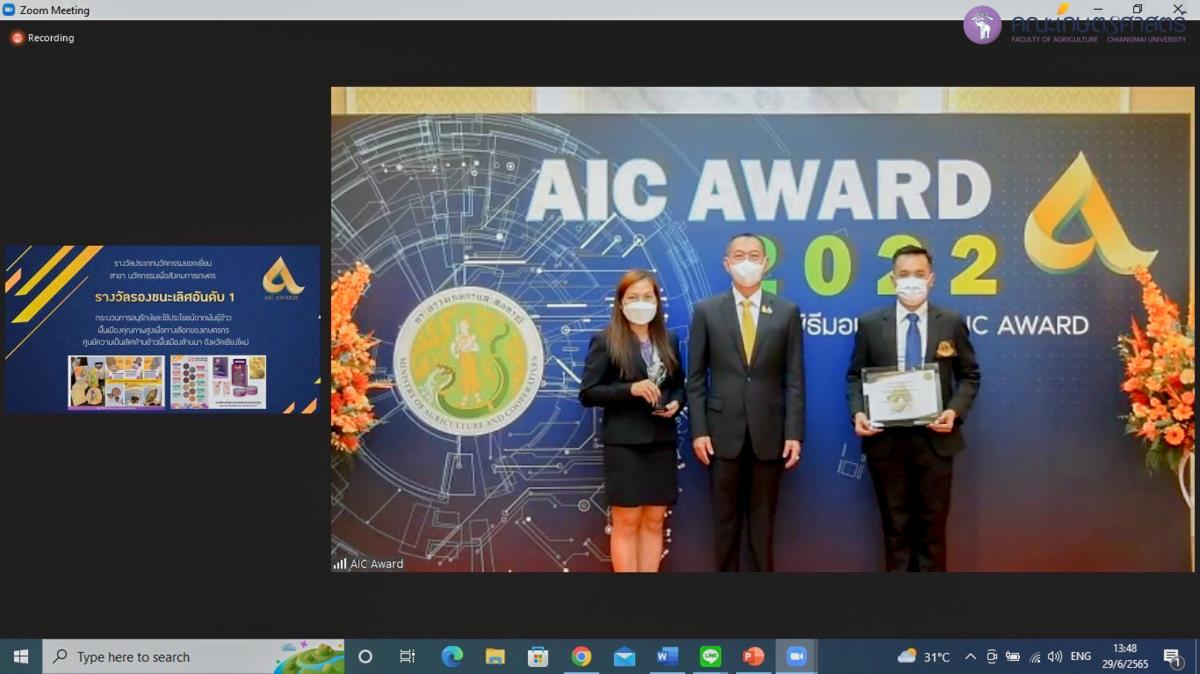Open the Mail app from the taskbar
The height and width of the screenshot is (674, 1200).
(x=624, y=657)
